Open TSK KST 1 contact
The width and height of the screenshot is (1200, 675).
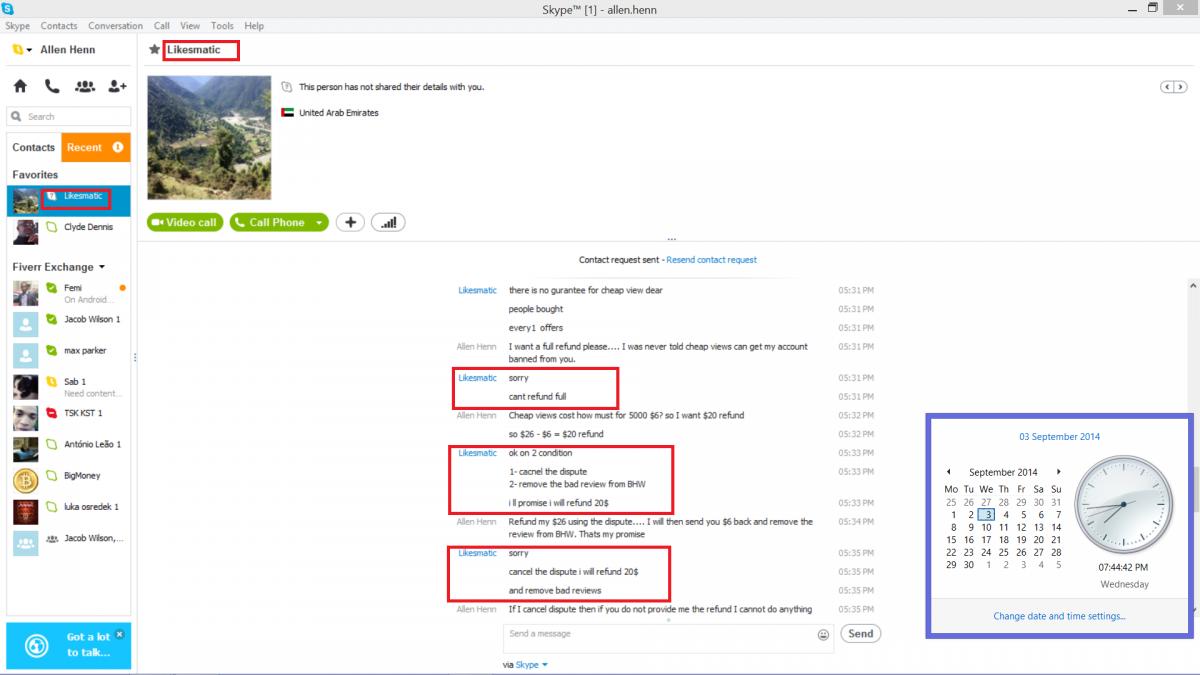[x=69, y=418]
